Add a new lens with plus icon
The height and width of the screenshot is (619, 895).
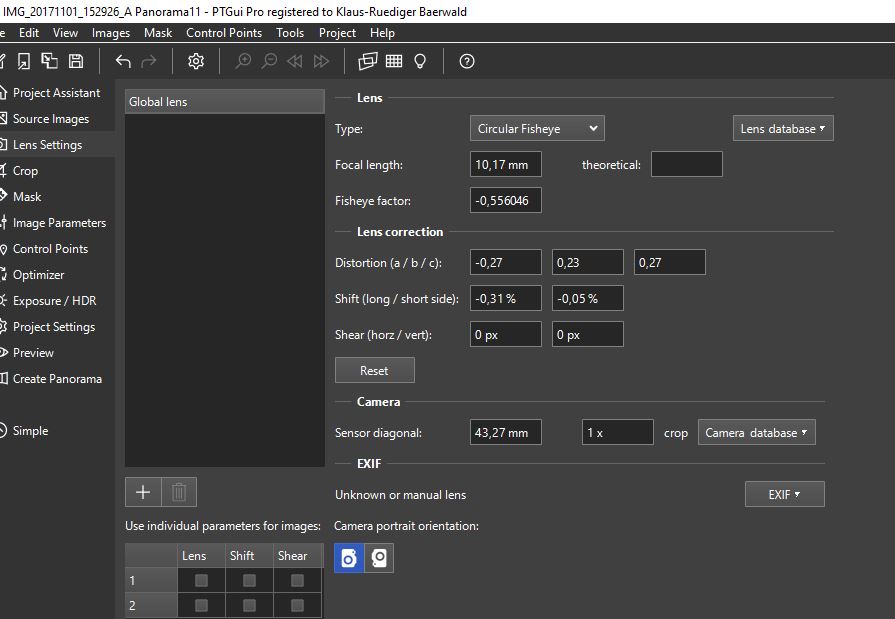coord(142,492)
